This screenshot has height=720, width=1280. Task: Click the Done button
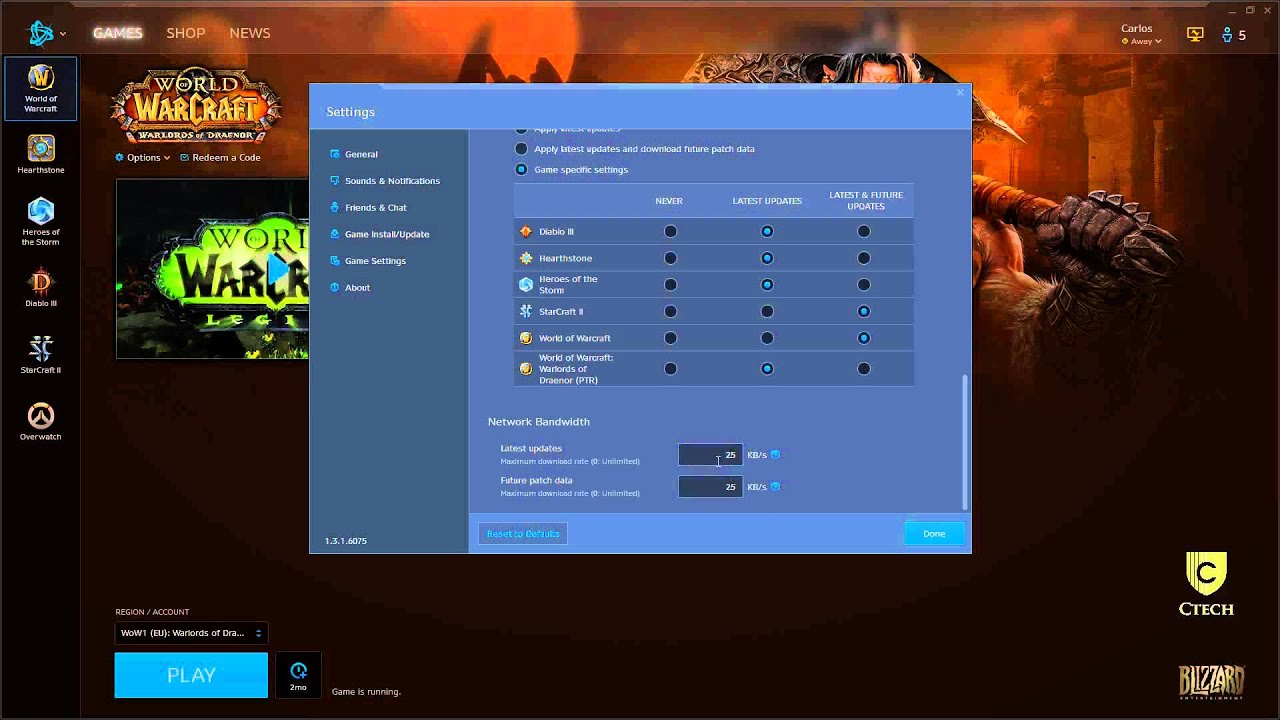[934, 534]
